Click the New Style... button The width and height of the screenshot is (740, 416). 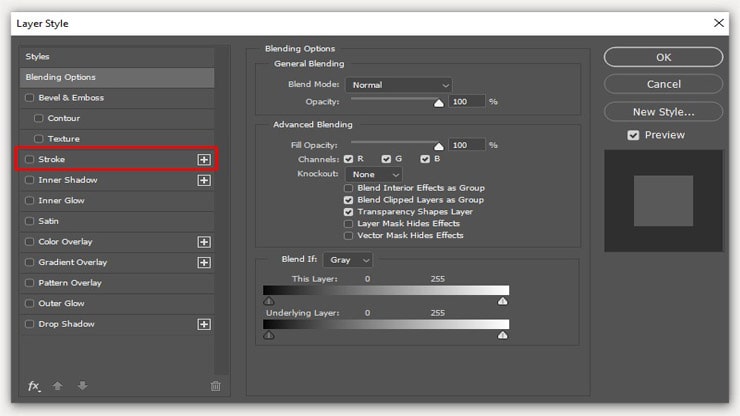663,112
